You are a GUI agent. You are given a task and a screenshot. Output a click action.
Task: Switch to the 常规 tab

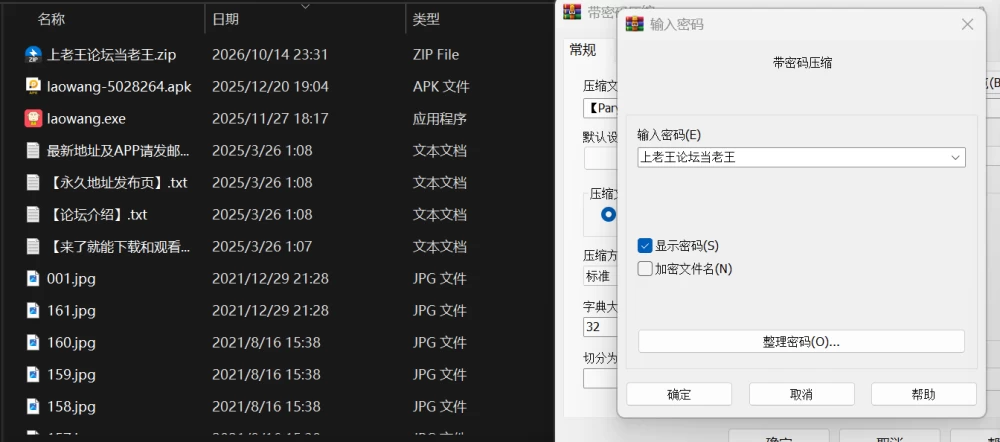coord(583,50)
